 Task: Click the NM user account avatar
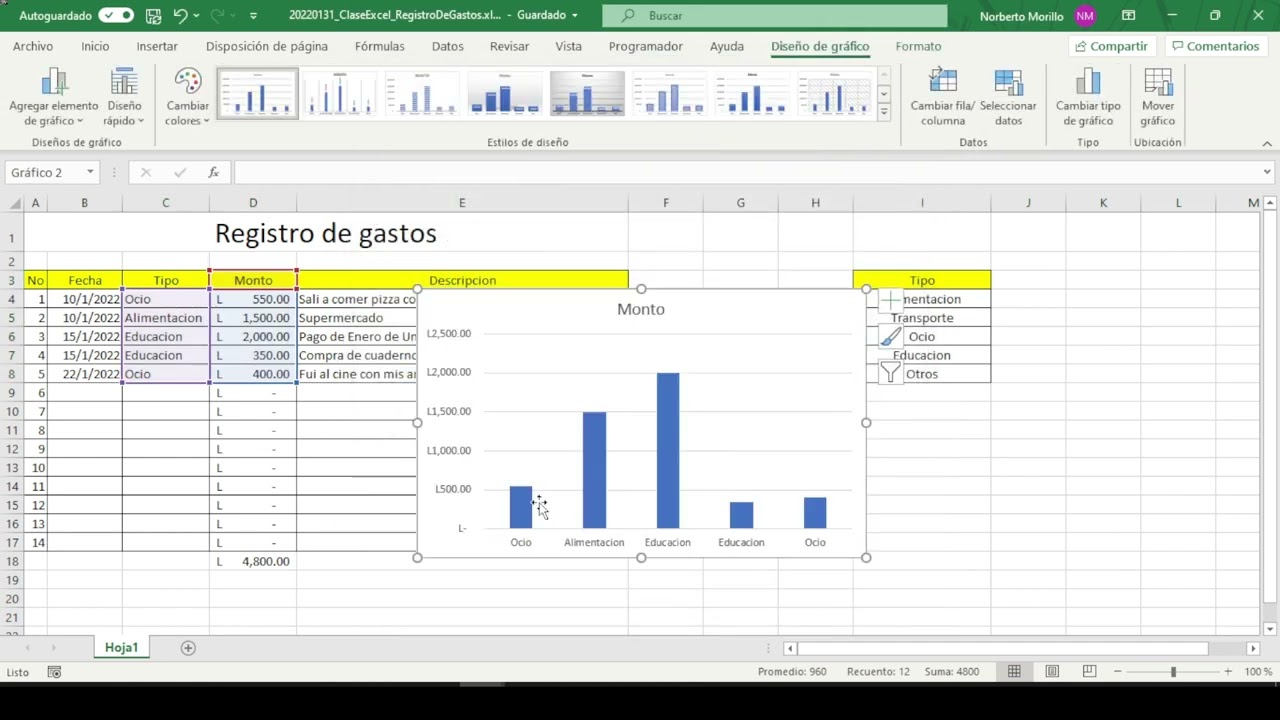tap(1085, 16)
